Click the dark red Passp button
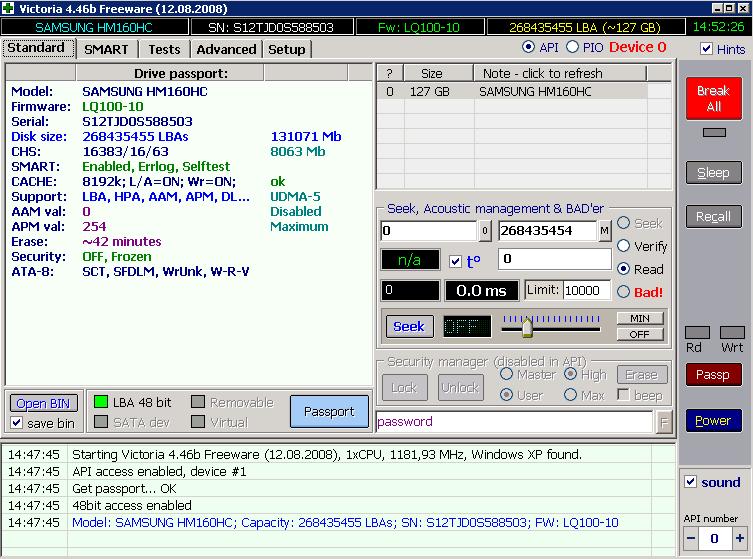The height and width of the screenshot is (559, 753). click(713, 375)
